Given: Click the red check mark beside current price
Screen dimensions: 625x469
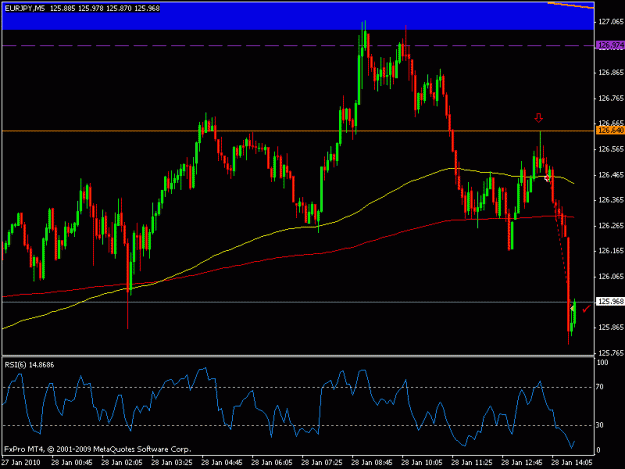Looking at the screenshot, I should click(x=586, y=308).
